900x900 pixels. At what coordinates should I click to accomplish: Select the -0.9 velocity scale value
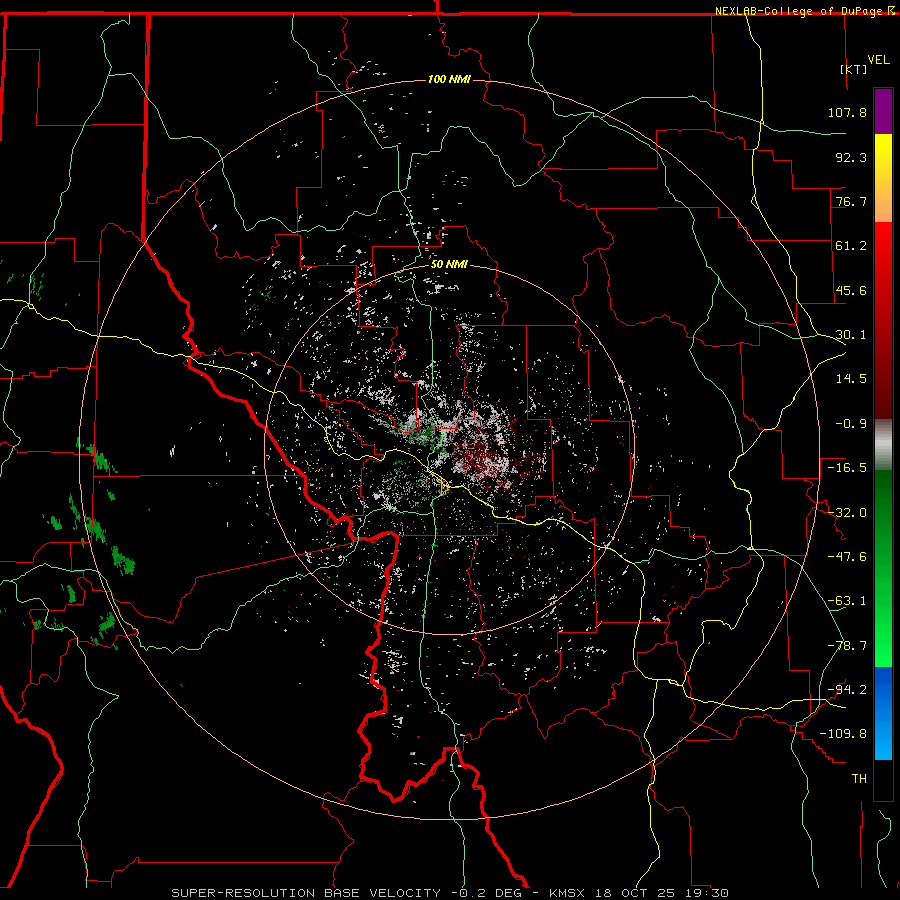[x=851, y=424]
